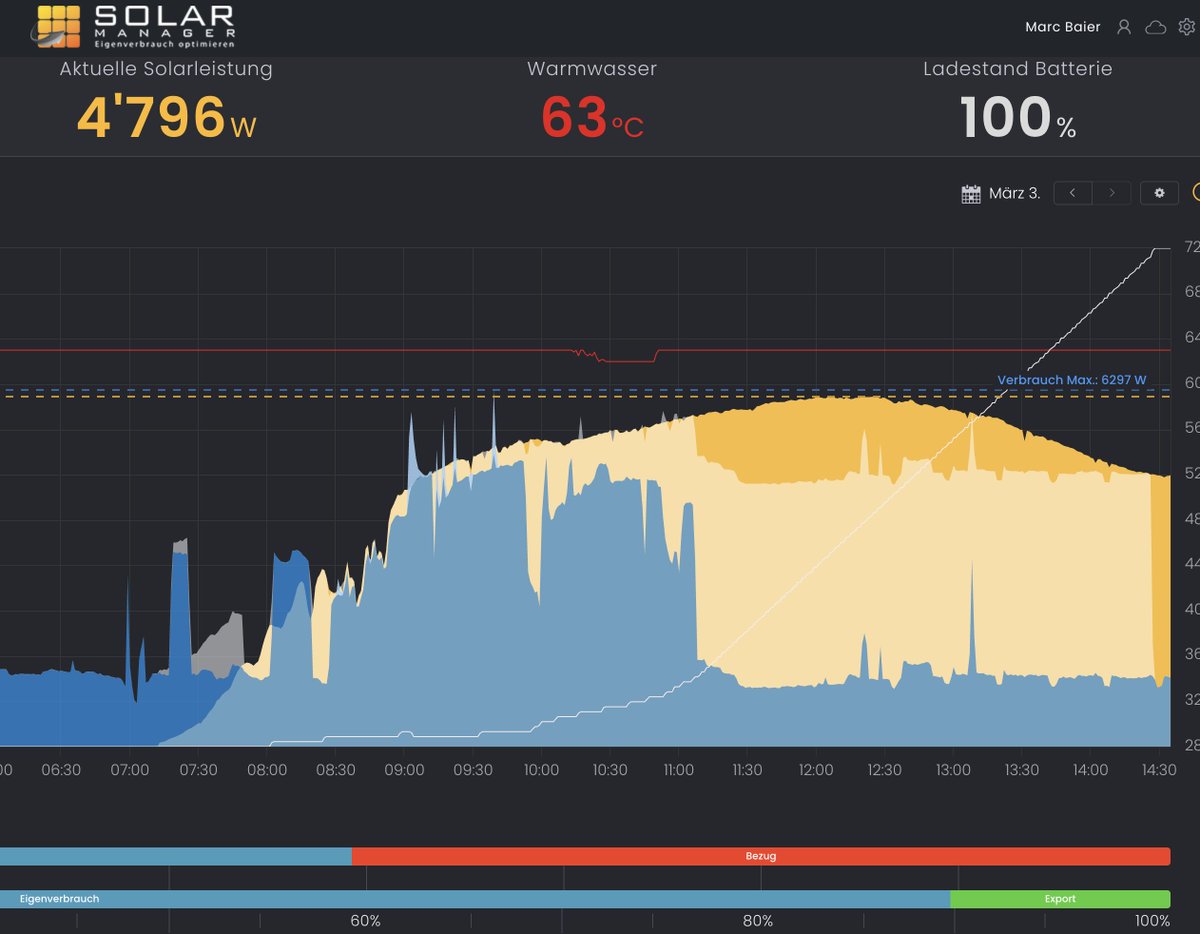
Task: Open the Marc Baier user profile icon
Action: (x=1124, y=27)
